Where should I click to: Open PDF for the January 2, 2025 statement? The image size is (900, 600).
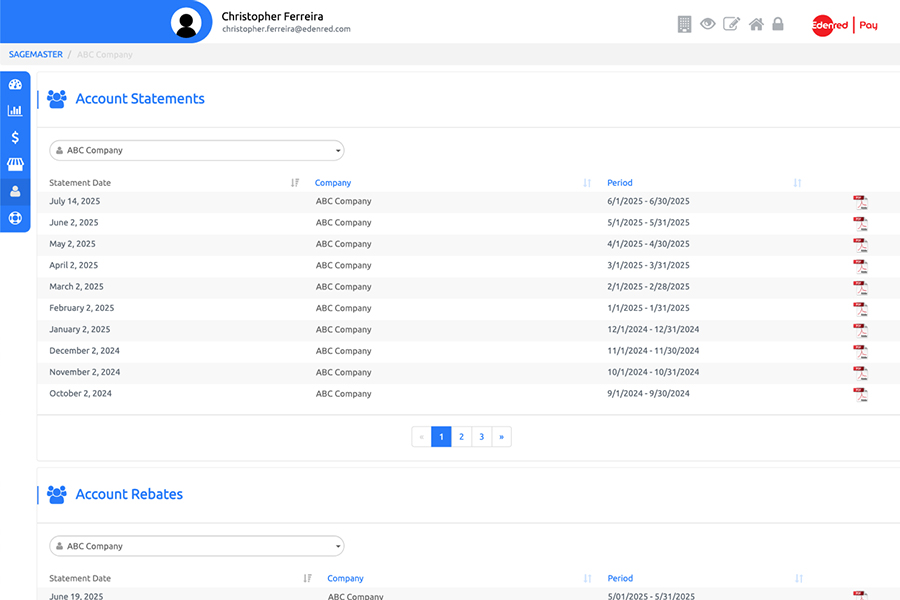tap(860, 330)
